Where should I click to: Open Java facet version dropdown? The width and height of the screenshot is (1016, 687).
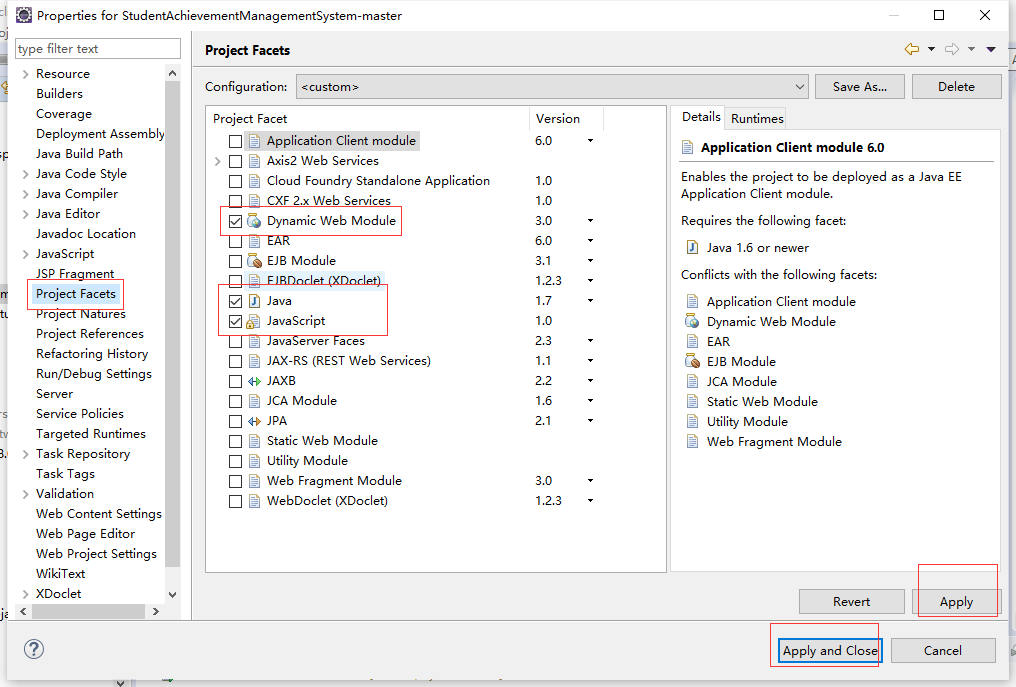coord(590,301)
